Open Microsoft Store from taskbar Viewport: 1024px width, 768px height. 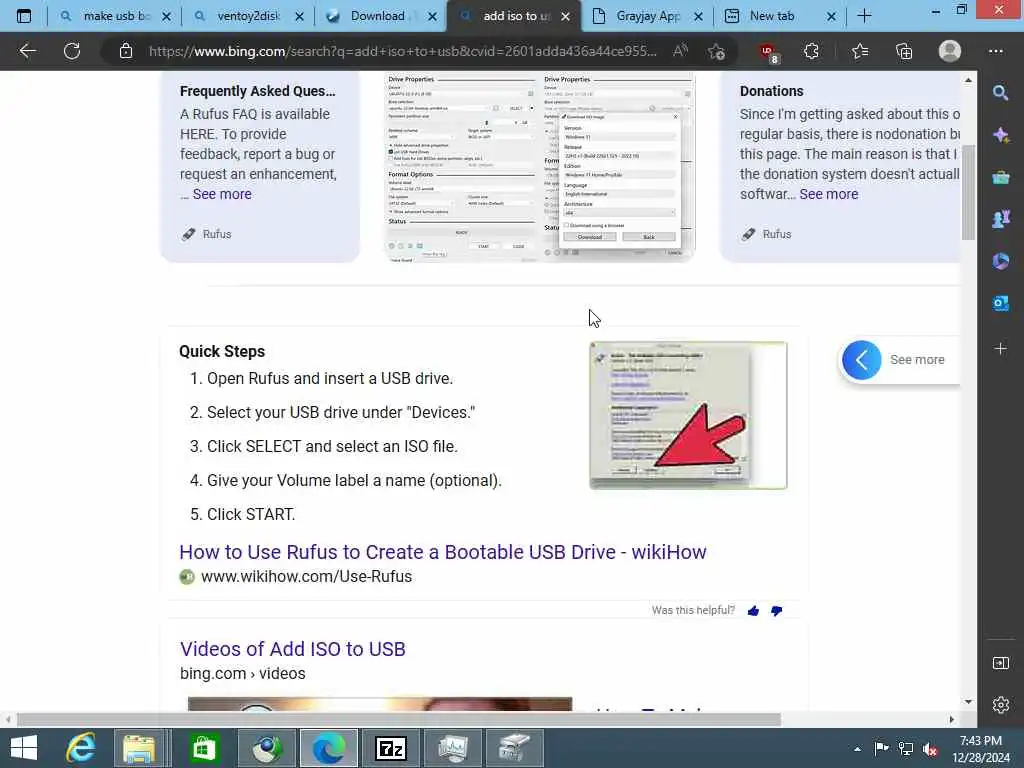[204, 748]
